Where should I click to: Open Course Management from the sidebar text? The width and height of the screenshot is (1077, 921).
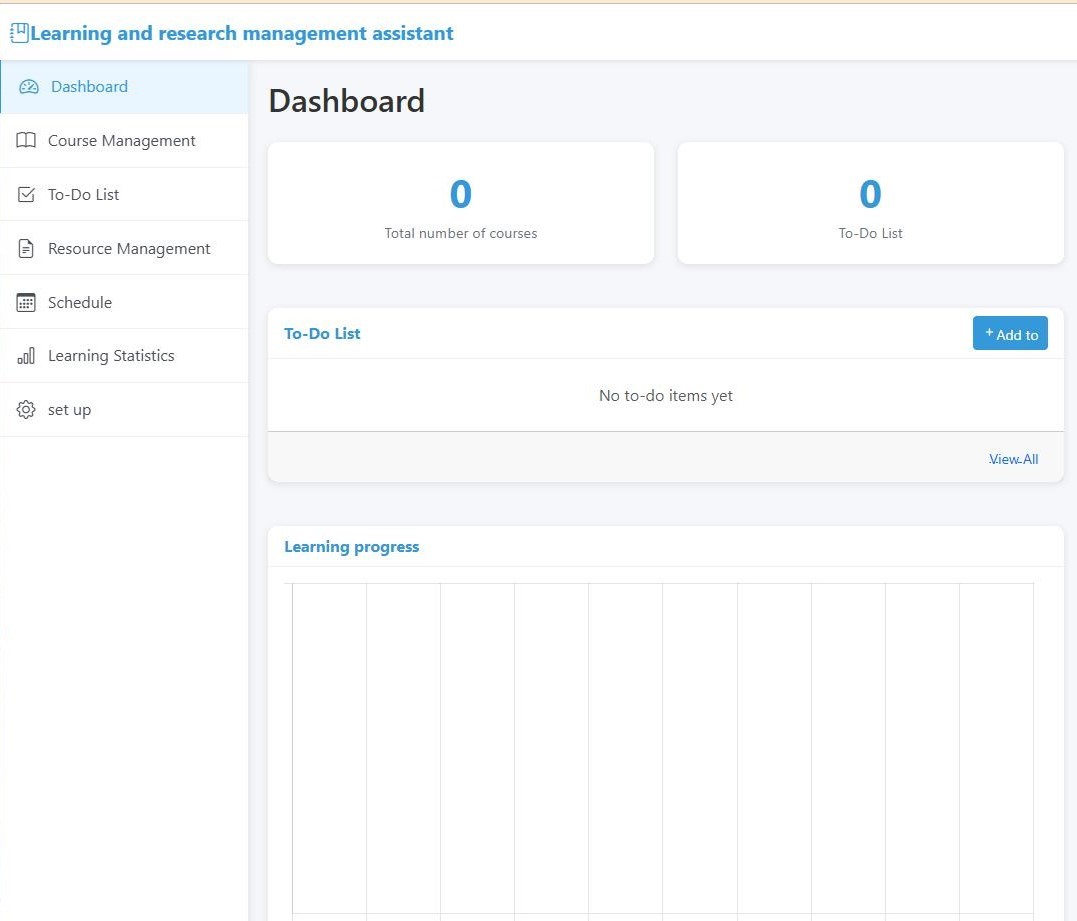121,141
